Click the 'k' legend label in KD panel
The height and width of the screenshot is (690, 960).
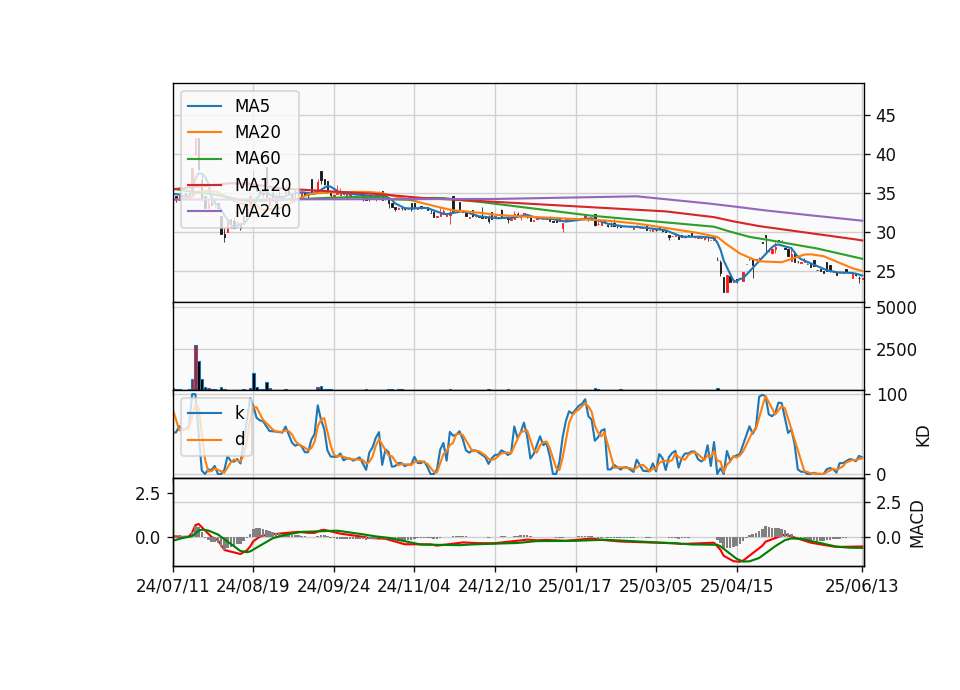(x=239, y=413)
